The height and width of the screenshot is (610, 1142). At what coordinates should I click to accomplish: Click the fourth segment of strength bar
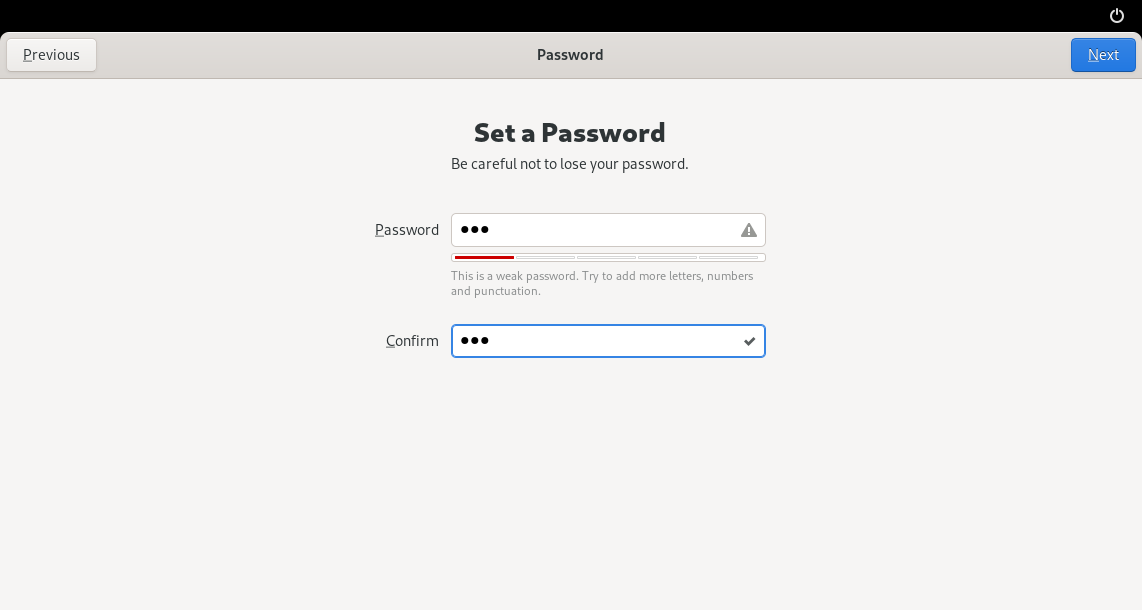click(x=667, y=258)
